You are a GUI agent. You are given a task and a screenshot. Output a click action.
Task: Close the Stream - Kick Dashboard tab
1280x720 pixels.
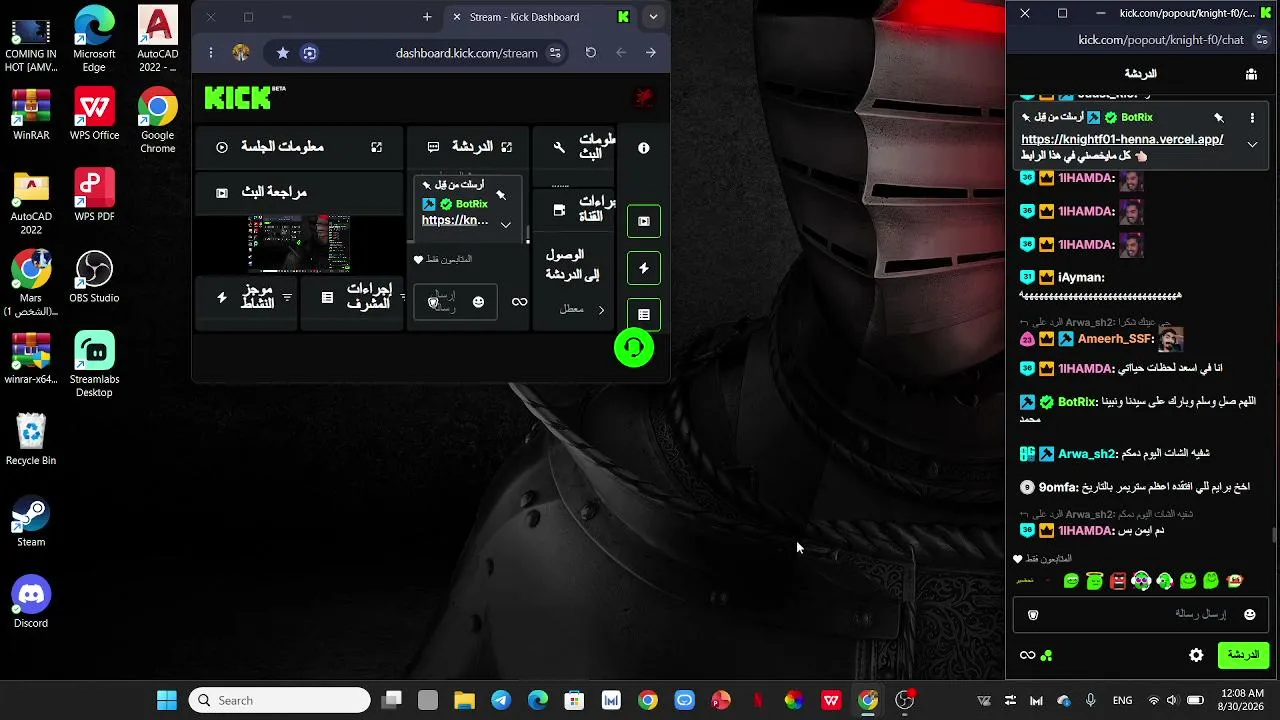(457, 17)
